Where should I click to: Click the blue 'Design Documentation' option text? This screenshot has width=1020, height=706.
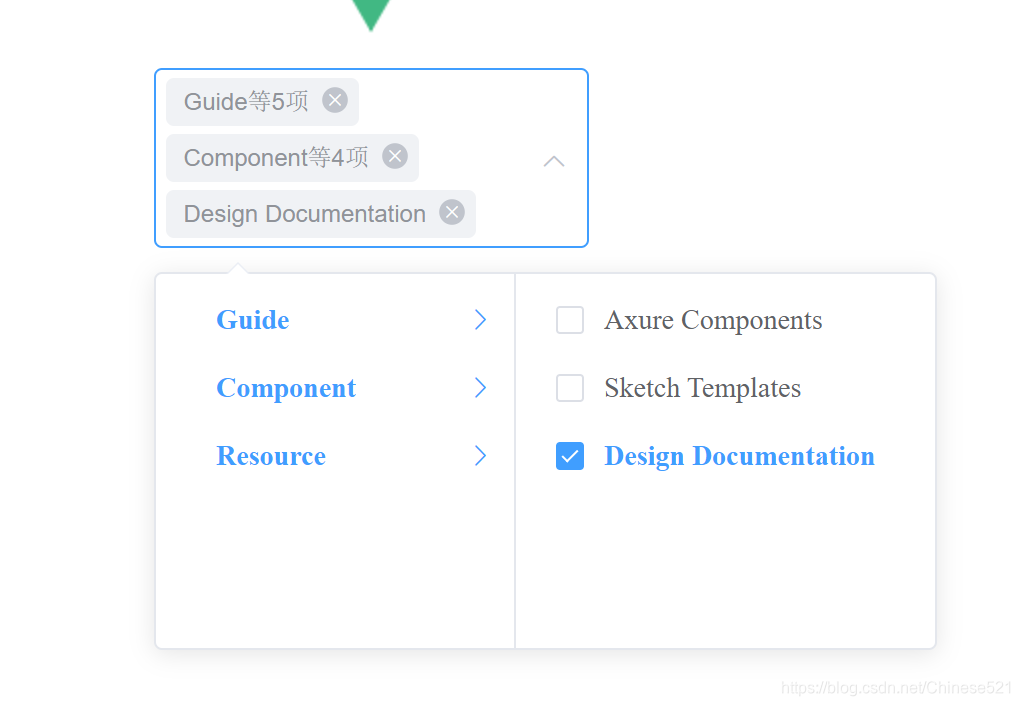(x=740, y=455)
